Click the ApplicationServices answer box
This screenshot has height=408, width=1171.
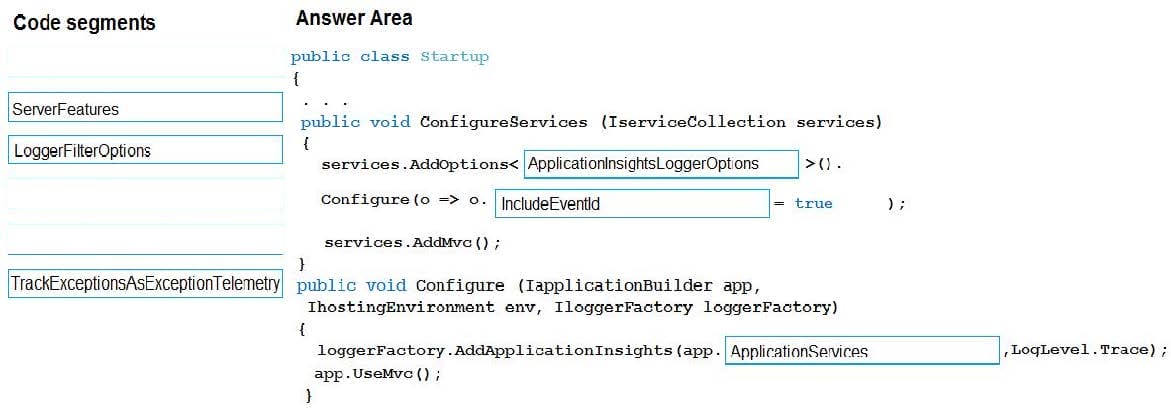tap(860, 351)
